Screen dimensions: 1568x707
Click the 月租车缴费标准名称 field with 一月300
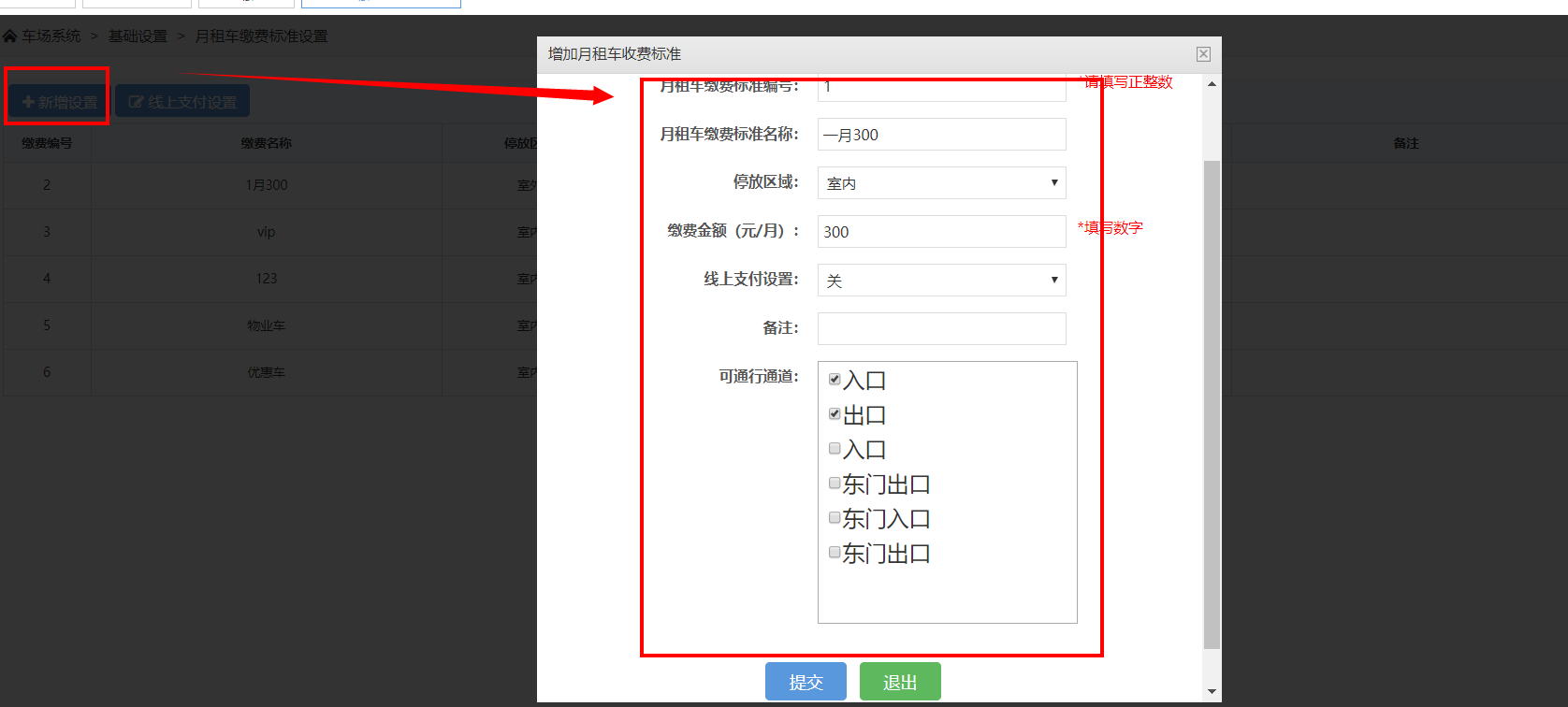942,134
